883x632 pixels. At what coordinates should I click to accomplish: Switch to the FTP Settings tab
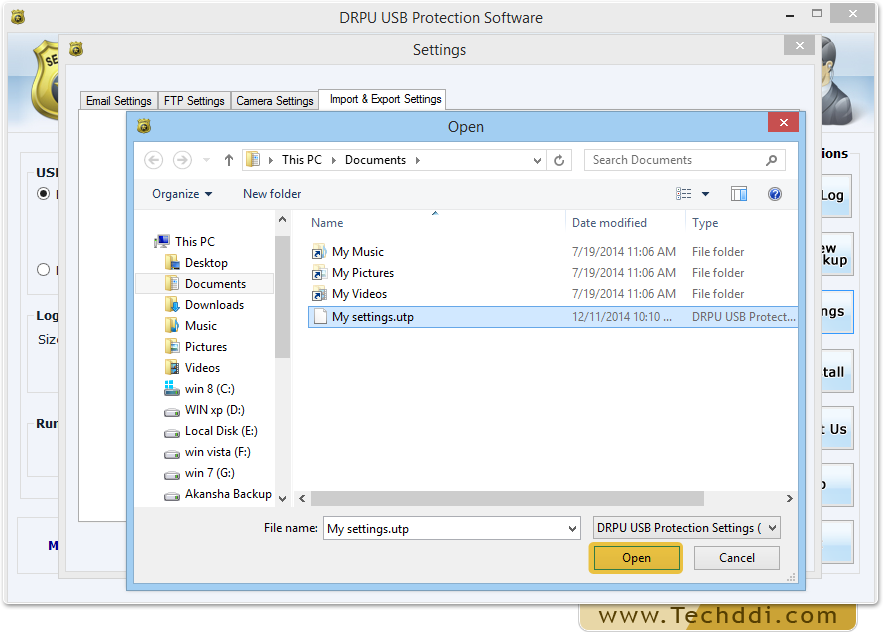pyautogui.click(x=194, y=101)
